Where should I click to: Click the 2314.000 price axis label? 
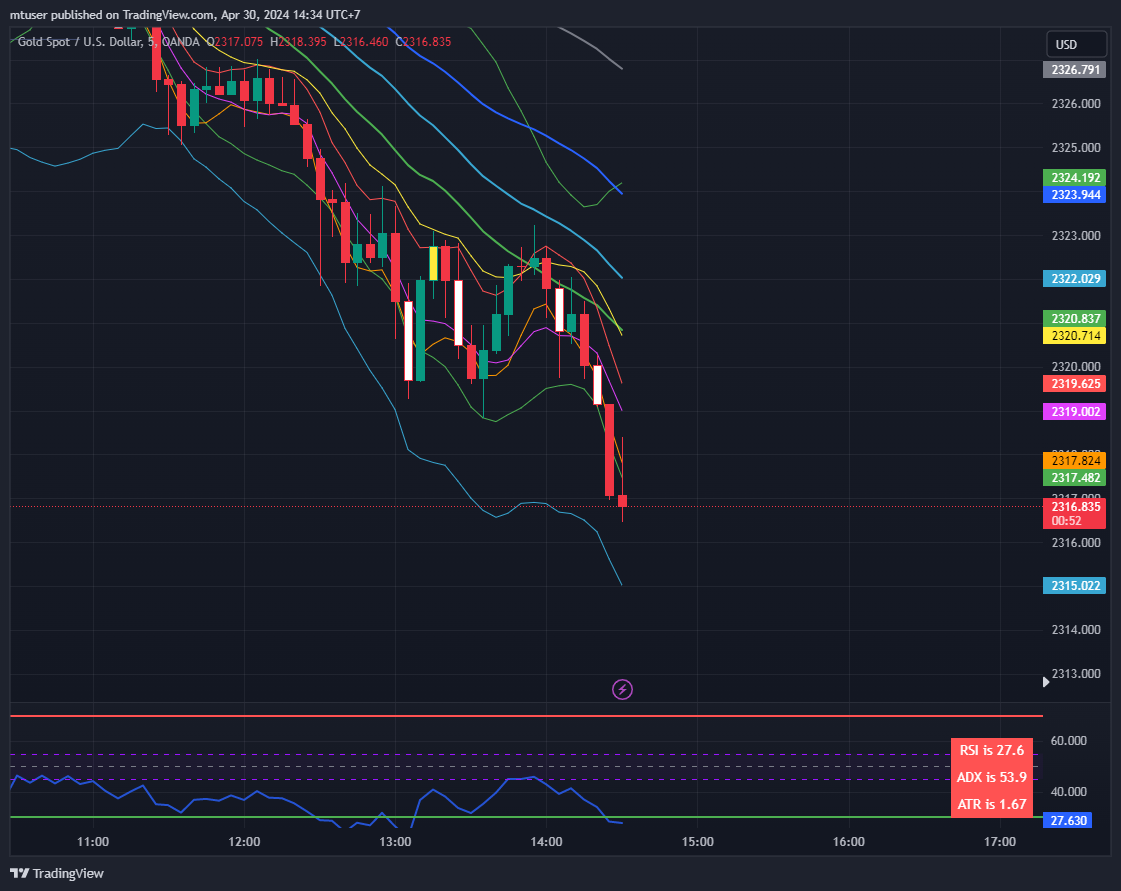(x=1076, y=630)
